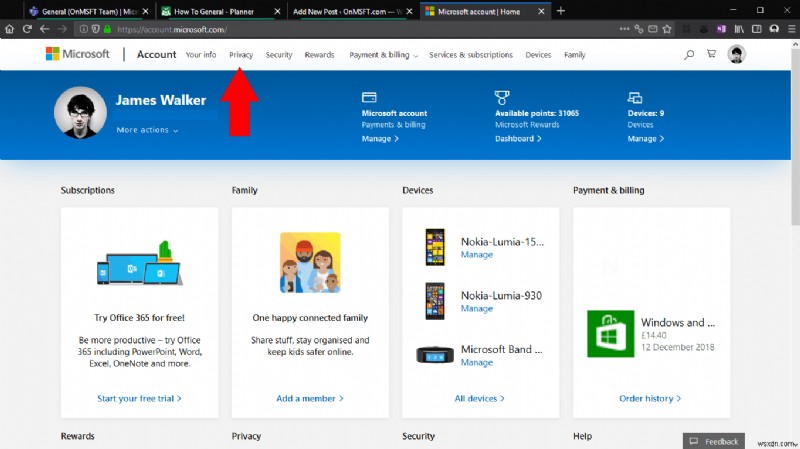Open the Security nav item
The width and height of the screenshot is (800, 449).
(x=279, y=55)
